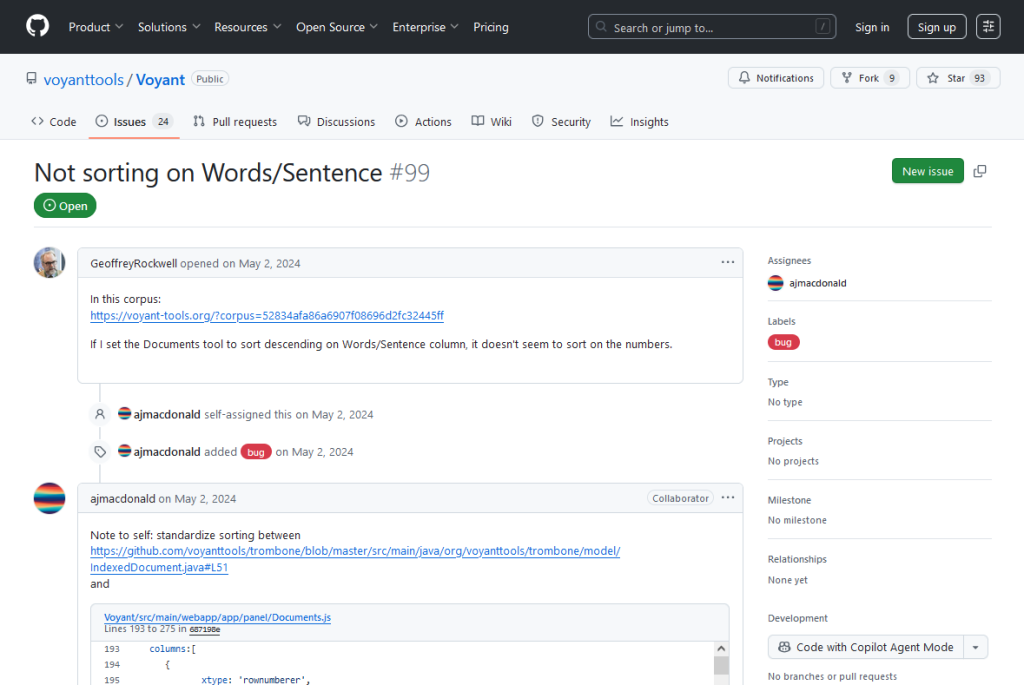Screen dimensions: 1024x685
Task: Click ajmacdonald avatar in self-assigned event
Action: [124, 413]
